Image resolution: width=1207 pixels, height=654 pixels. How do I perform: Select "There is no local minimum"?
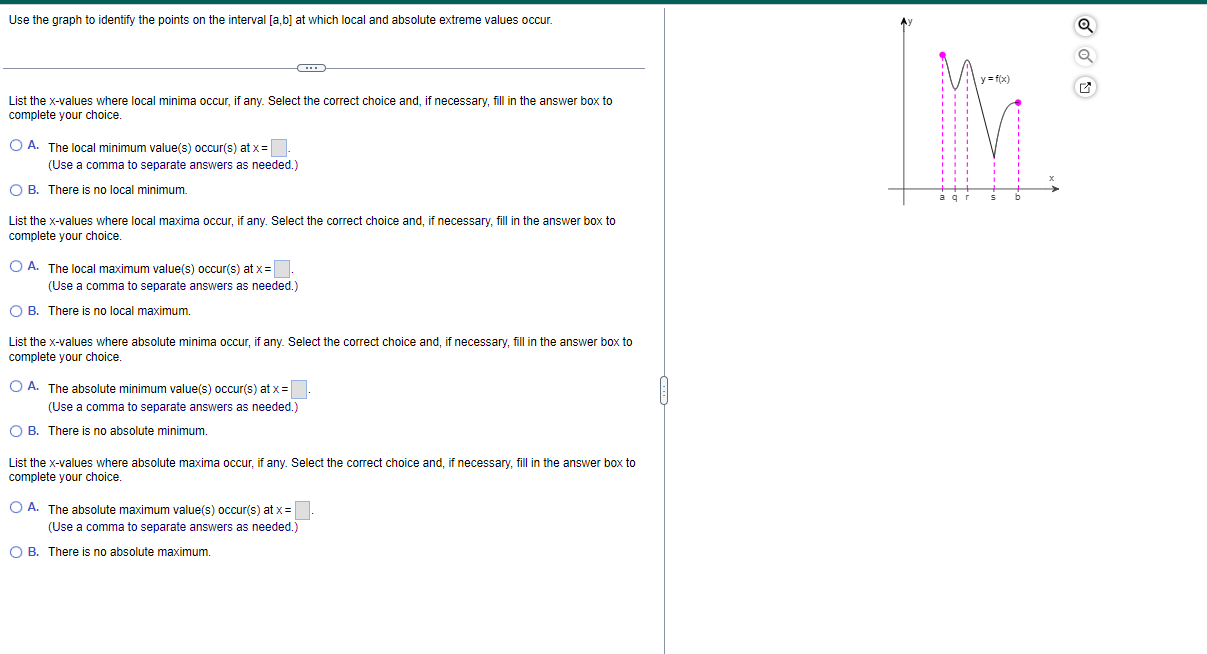coord(16,189)
